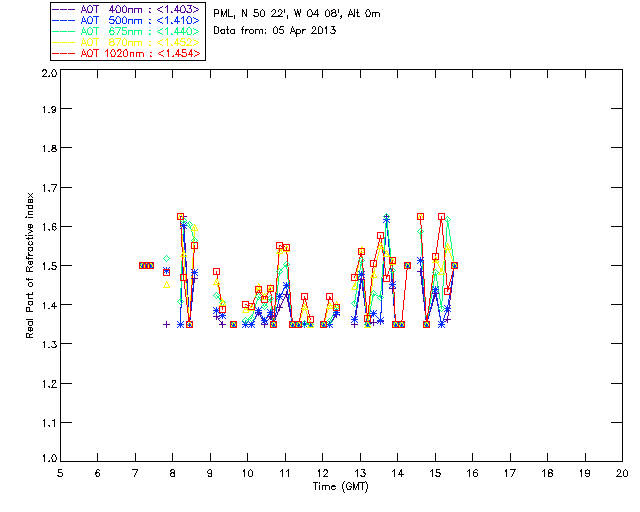The height and width of the screenshot is (512, 640).
Task: Click the 16 hour x-axis label
Action: pyautogui.click(x=472, y=473)
